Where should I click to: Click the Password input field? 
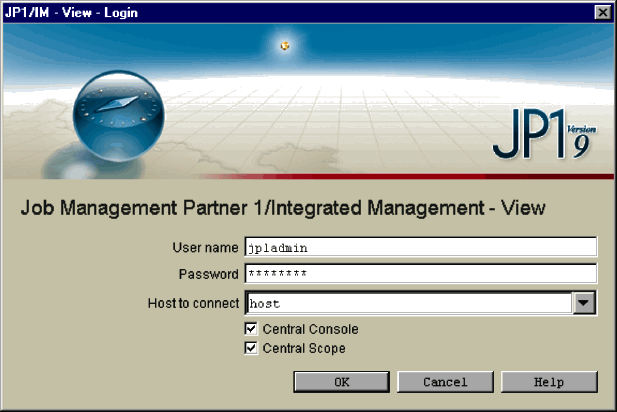coord(421,273)
